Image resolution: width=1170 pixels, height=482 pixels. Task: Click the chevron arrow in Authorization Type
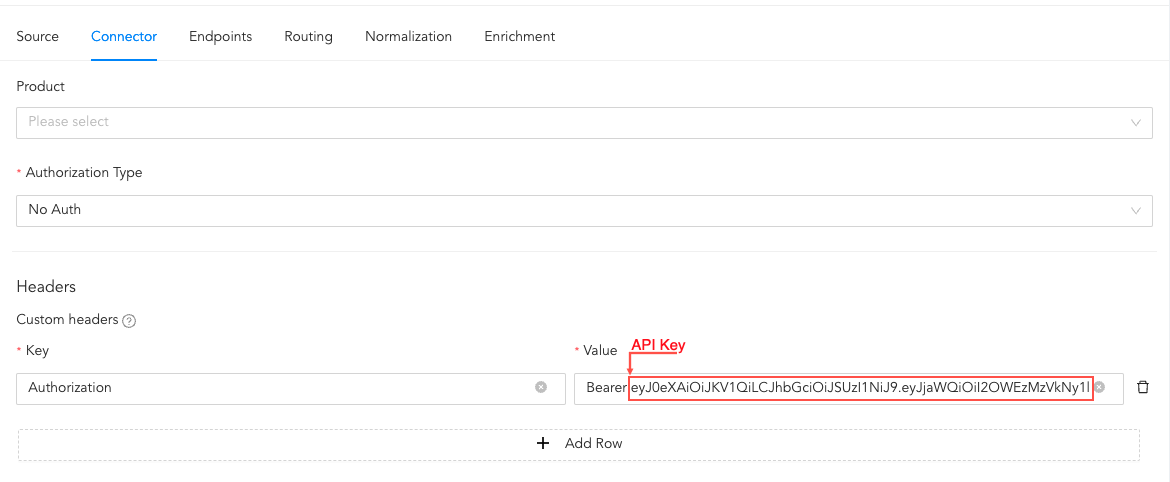click(x=1135, y=210)
